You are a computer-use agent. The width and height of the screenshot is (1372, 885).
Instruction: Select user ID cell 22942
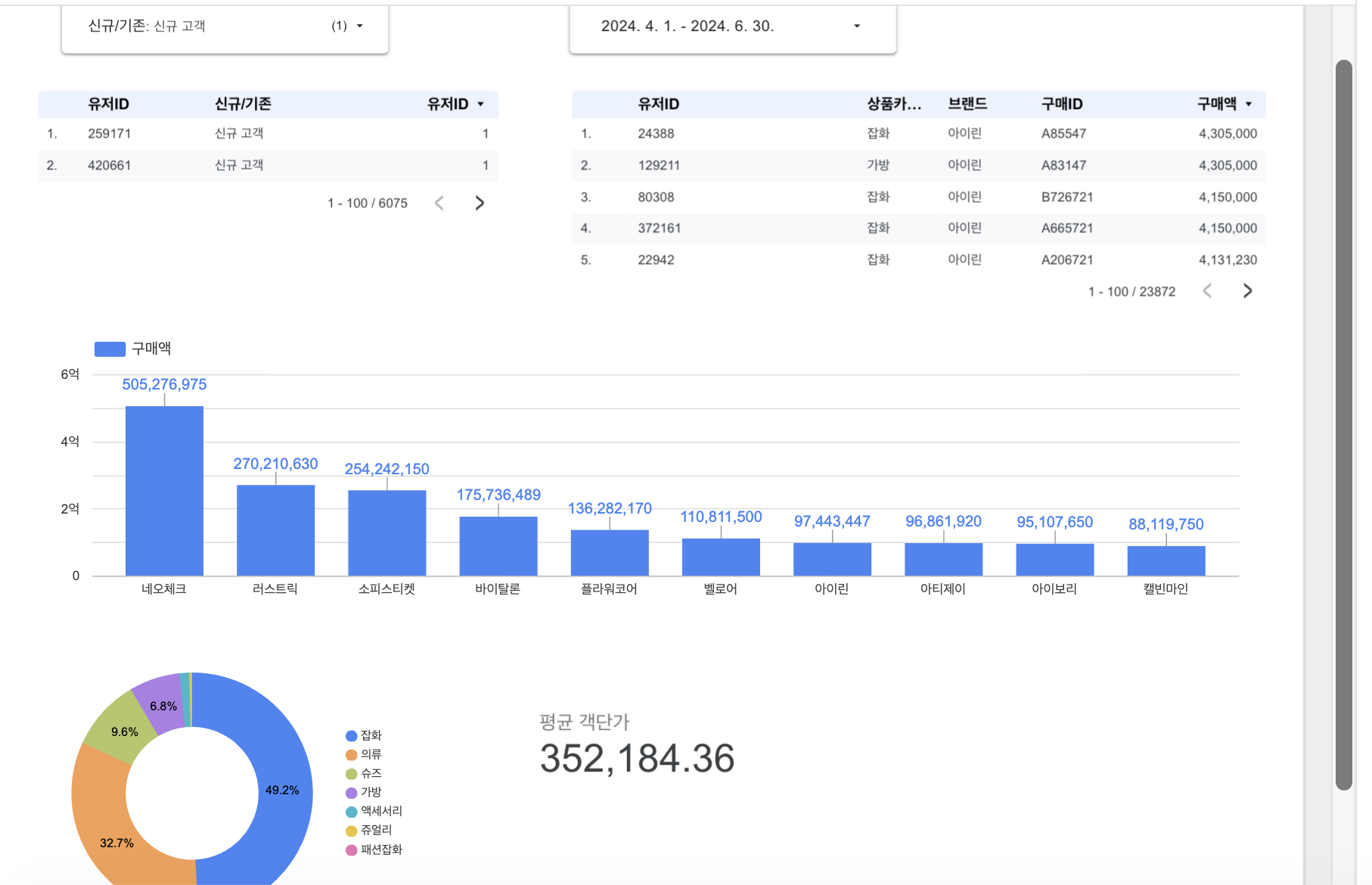click(656, 260)
